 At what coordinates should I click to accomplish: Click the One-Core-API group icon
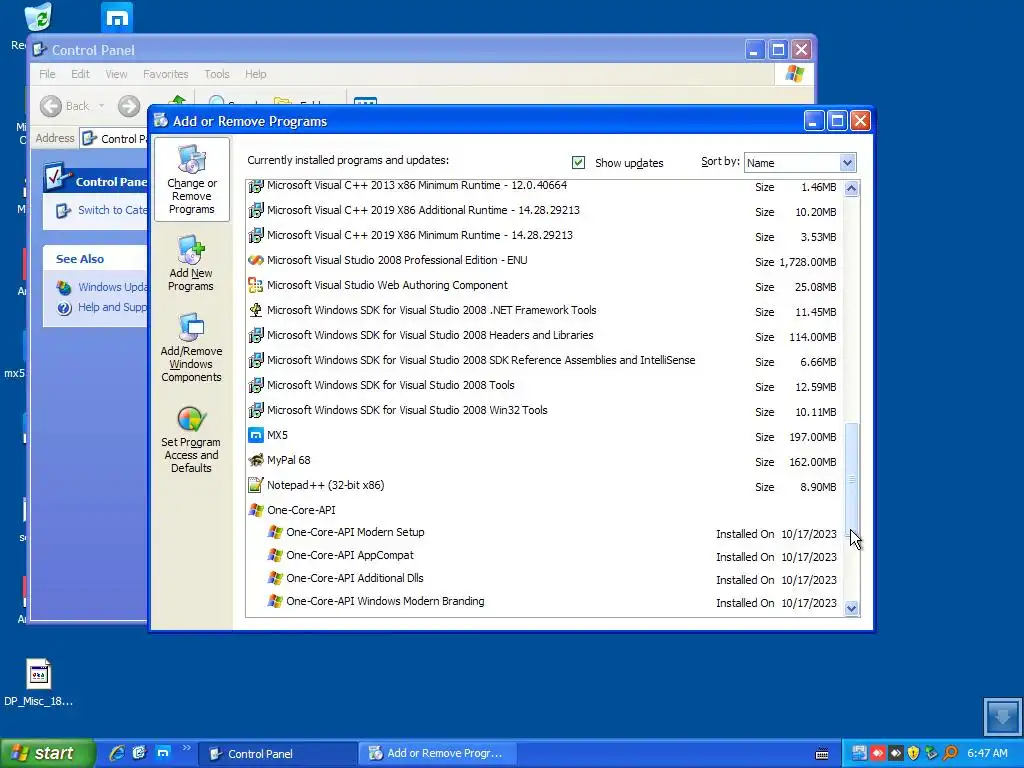point(255,509)
